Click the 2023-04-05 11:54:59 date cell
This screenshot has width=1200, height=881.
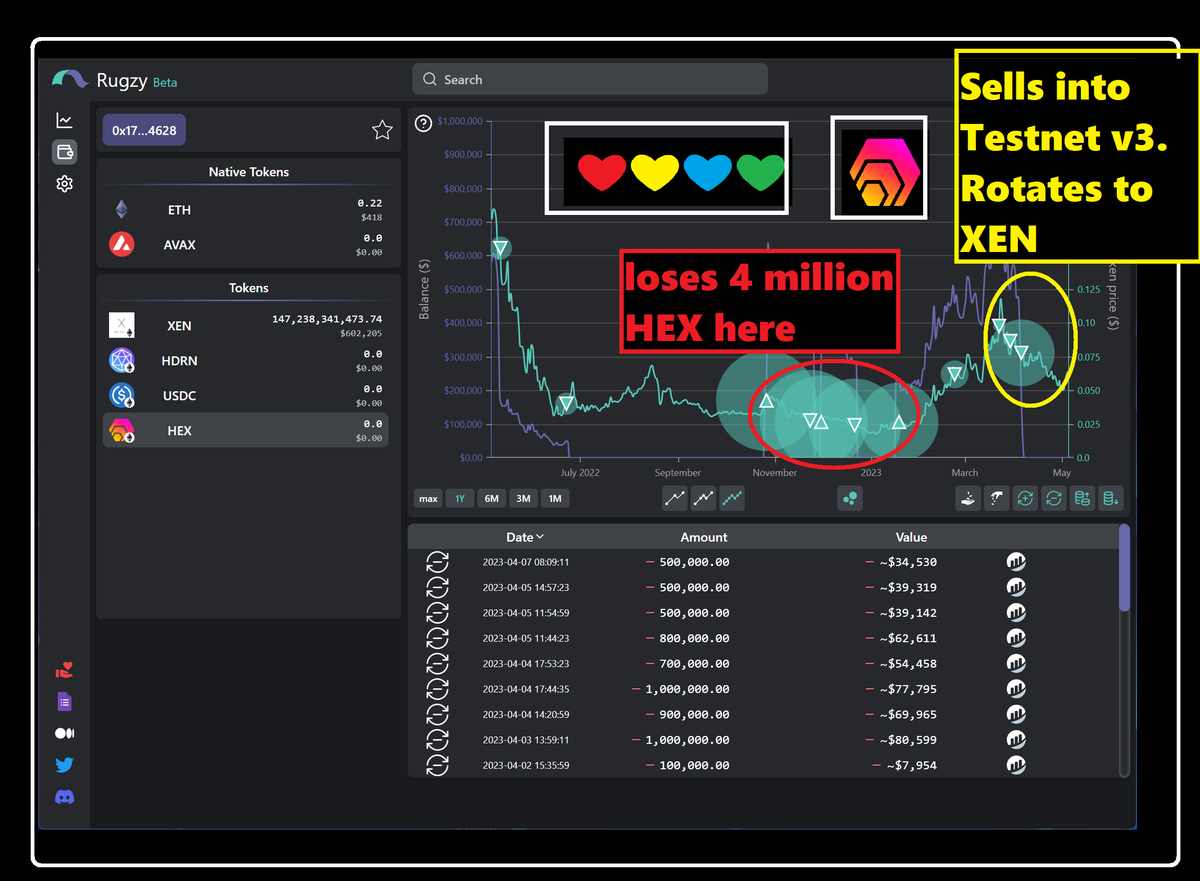tap(525, 613)
